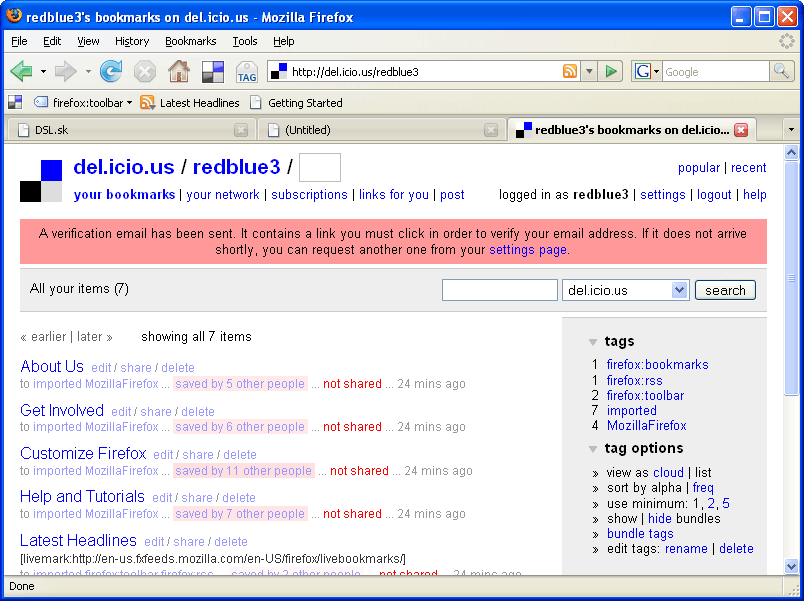Open the subscriptions link
Screen dimensions: 804x601
coord(309,195)
